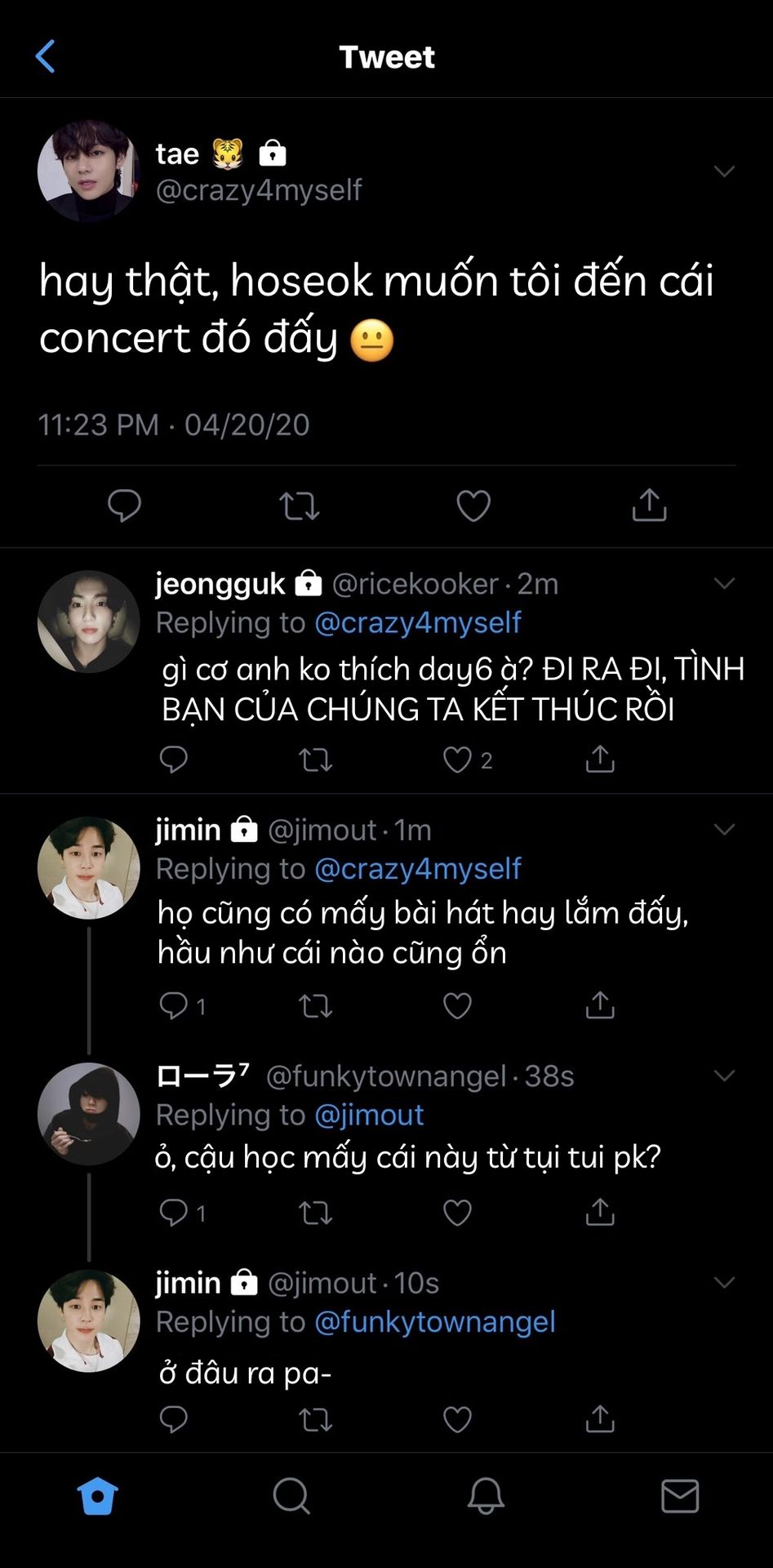
Task: Like tae's main tweet
Action: [x=473, y=506]
